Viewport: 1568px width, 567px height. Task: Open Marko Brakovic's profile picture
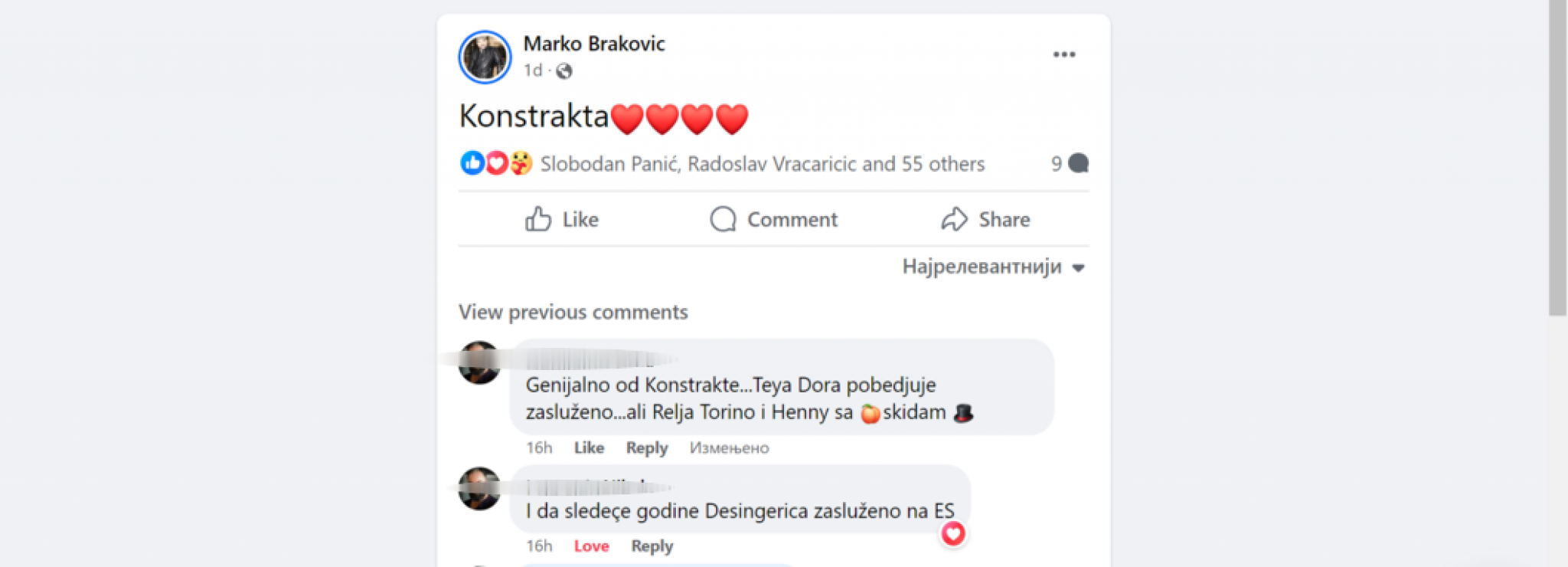[485, 57]
